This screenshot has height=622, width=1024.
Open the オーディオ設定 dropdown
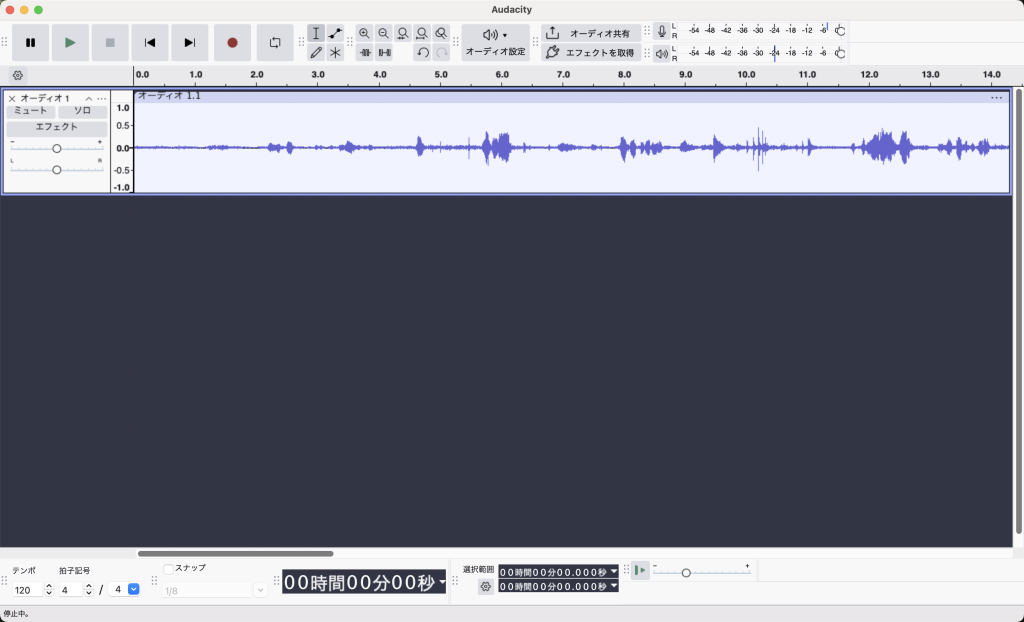(495, 42)
